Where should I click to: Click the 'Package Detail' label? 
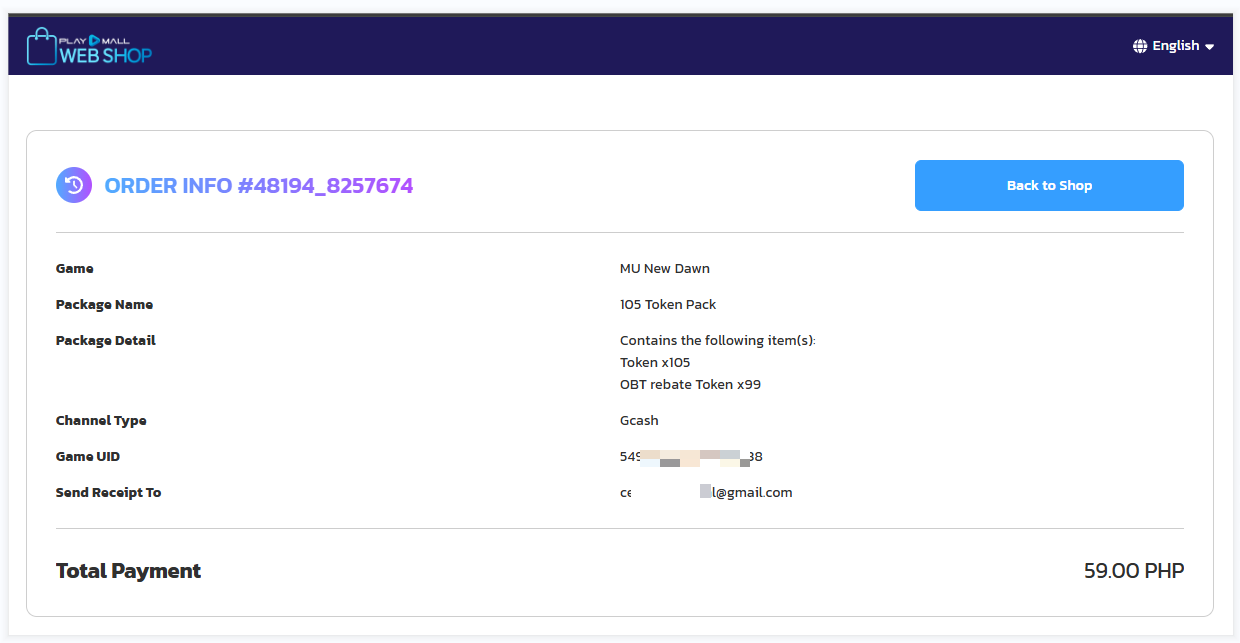106,340
